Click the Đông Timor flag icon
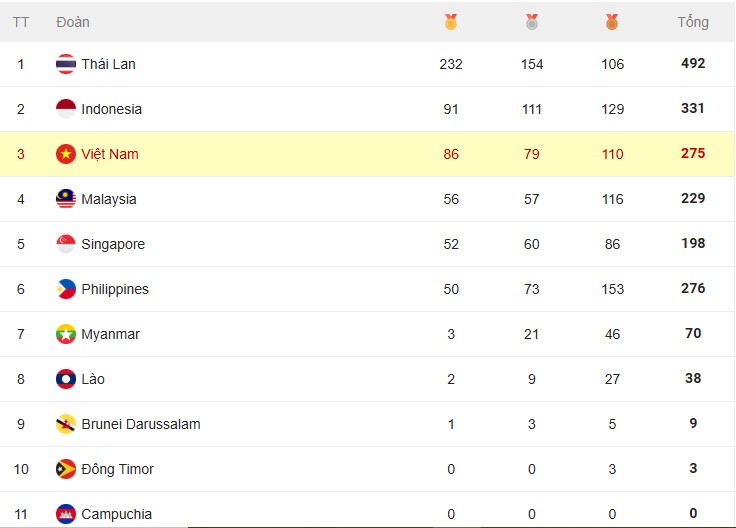 point(66,469)
